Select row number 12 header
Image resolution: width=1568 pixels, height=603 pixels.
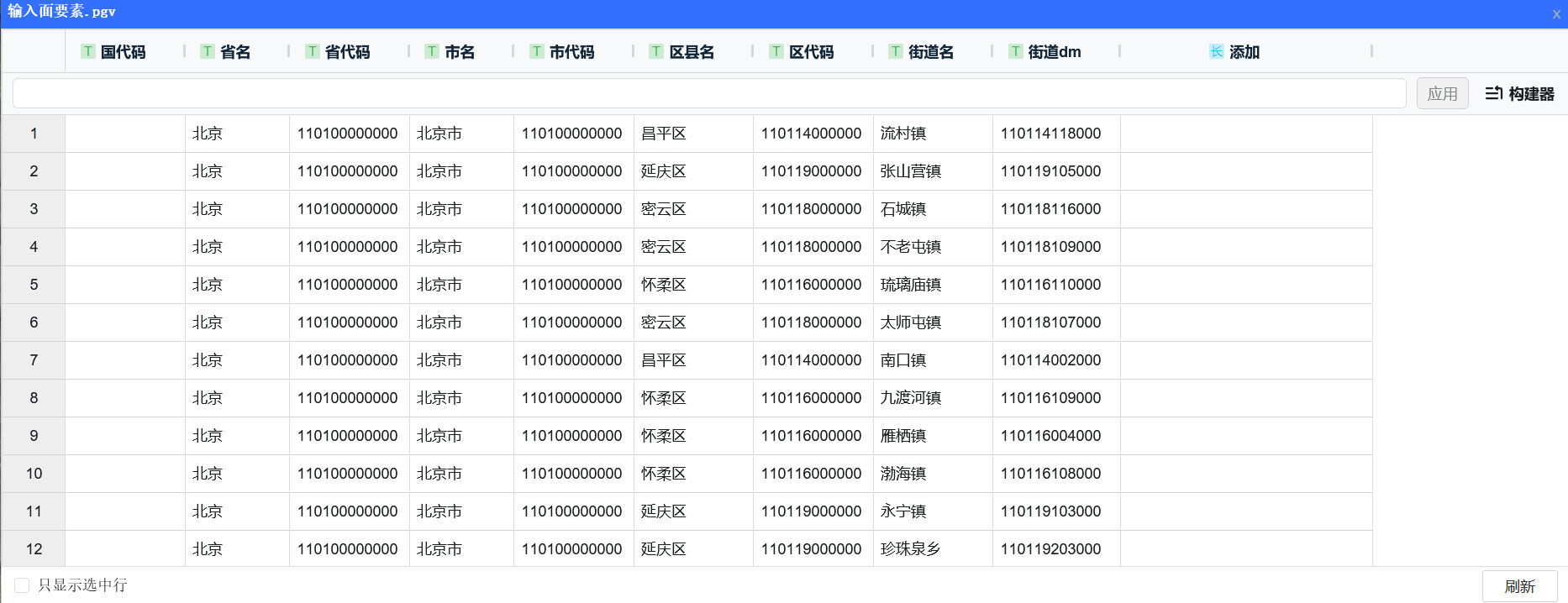click(34, 549)
